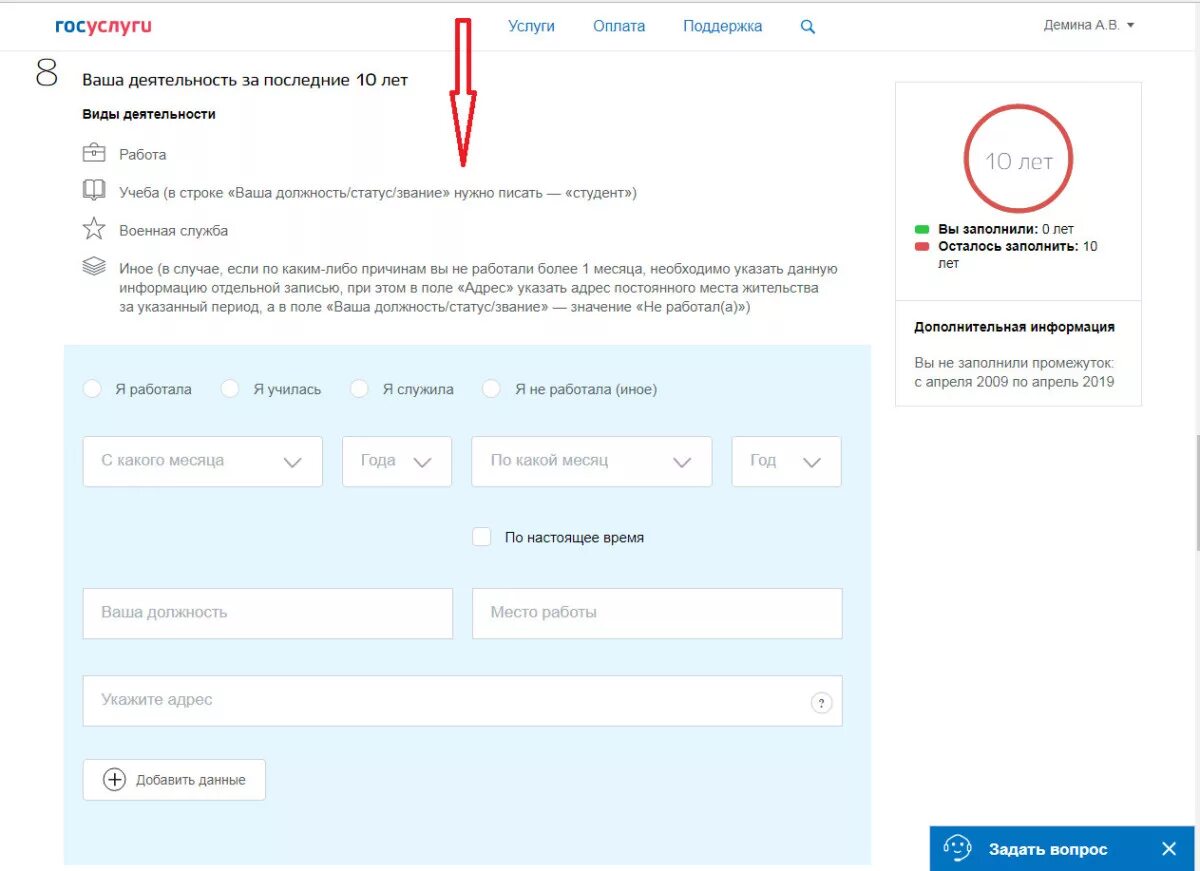1200x871 pixels.
Task: Open the Услуги menu item
Action: (531, 26)
